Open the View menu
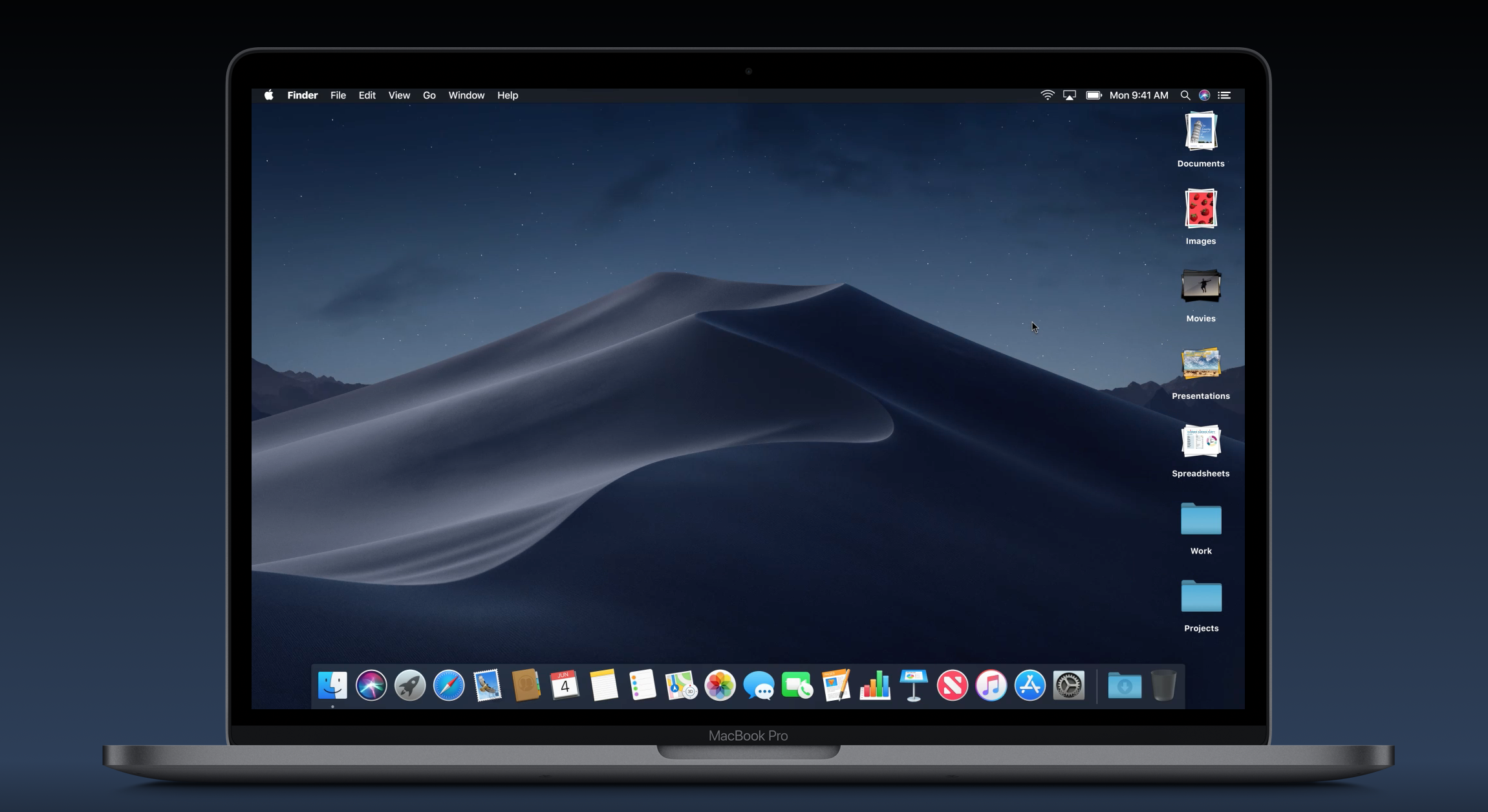The height and width of the screenshot is (812, 1488). coord(399,95)
